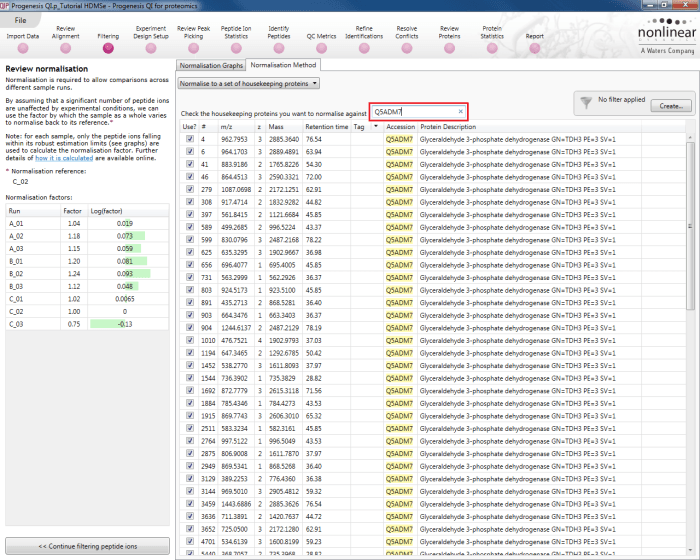Image resolution: width=700 pixels, height=560 pixels.
Task: Open the File menu
Action: pos(20,20)
